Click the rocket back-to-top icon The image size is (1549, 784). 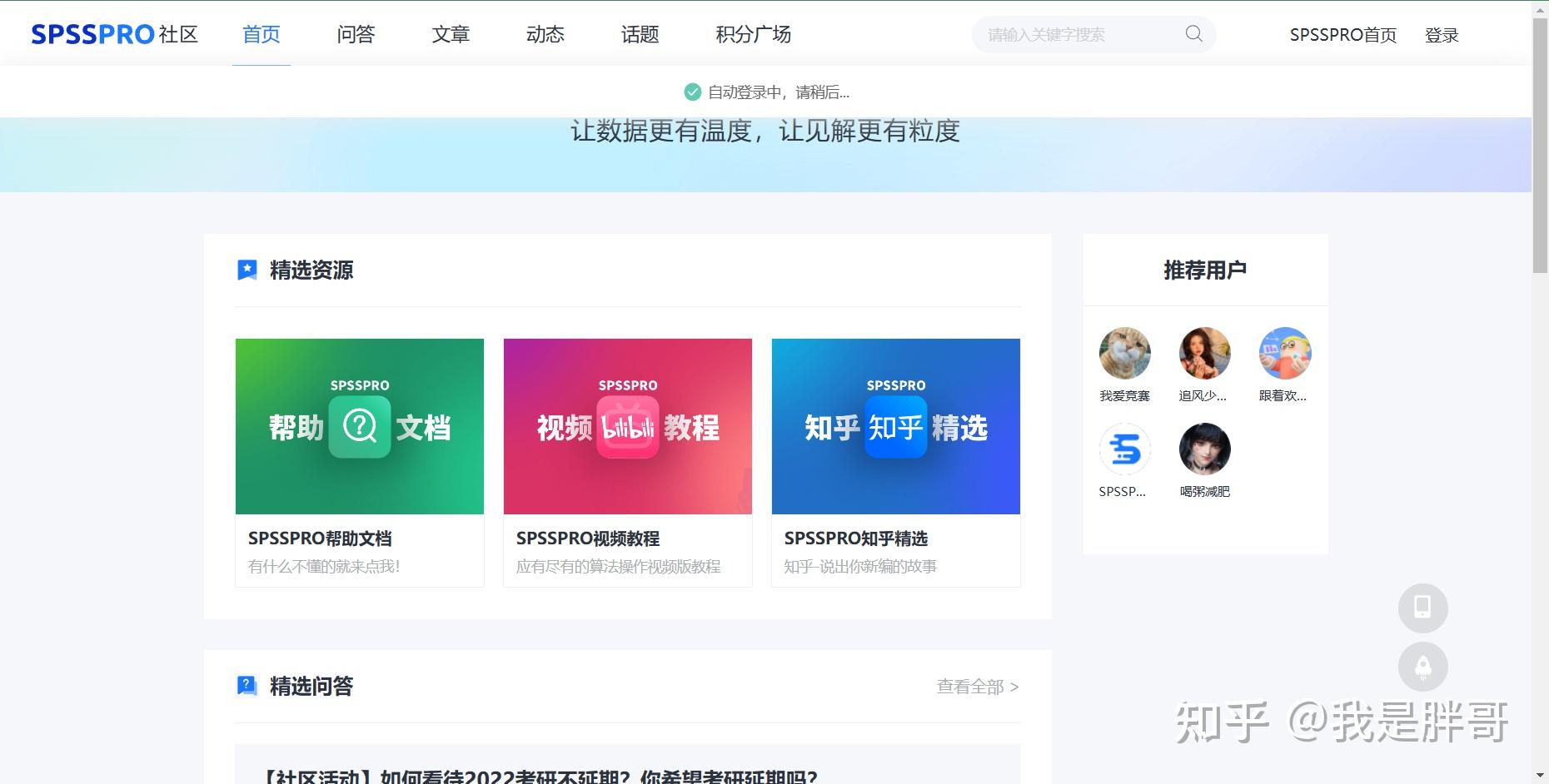1422,667
